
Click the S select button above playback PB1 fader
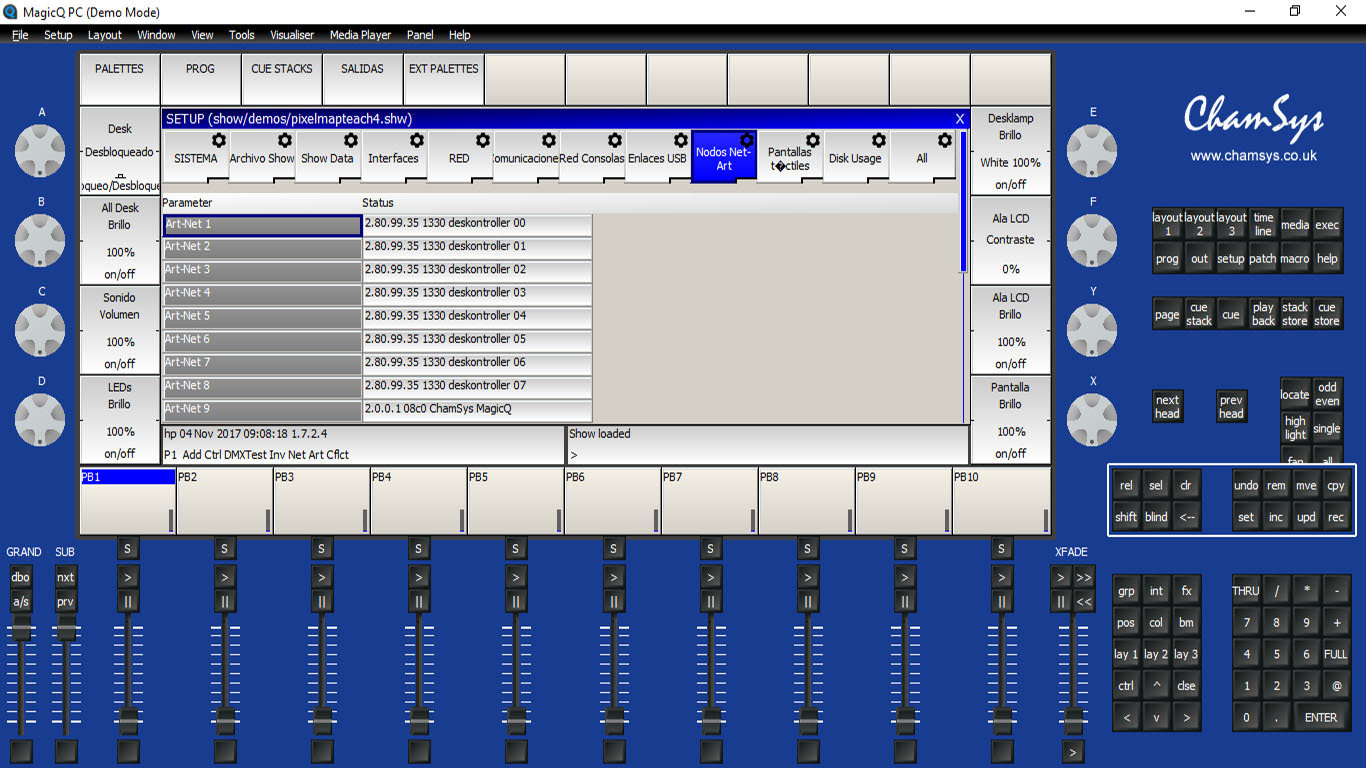tap(128, 548)
